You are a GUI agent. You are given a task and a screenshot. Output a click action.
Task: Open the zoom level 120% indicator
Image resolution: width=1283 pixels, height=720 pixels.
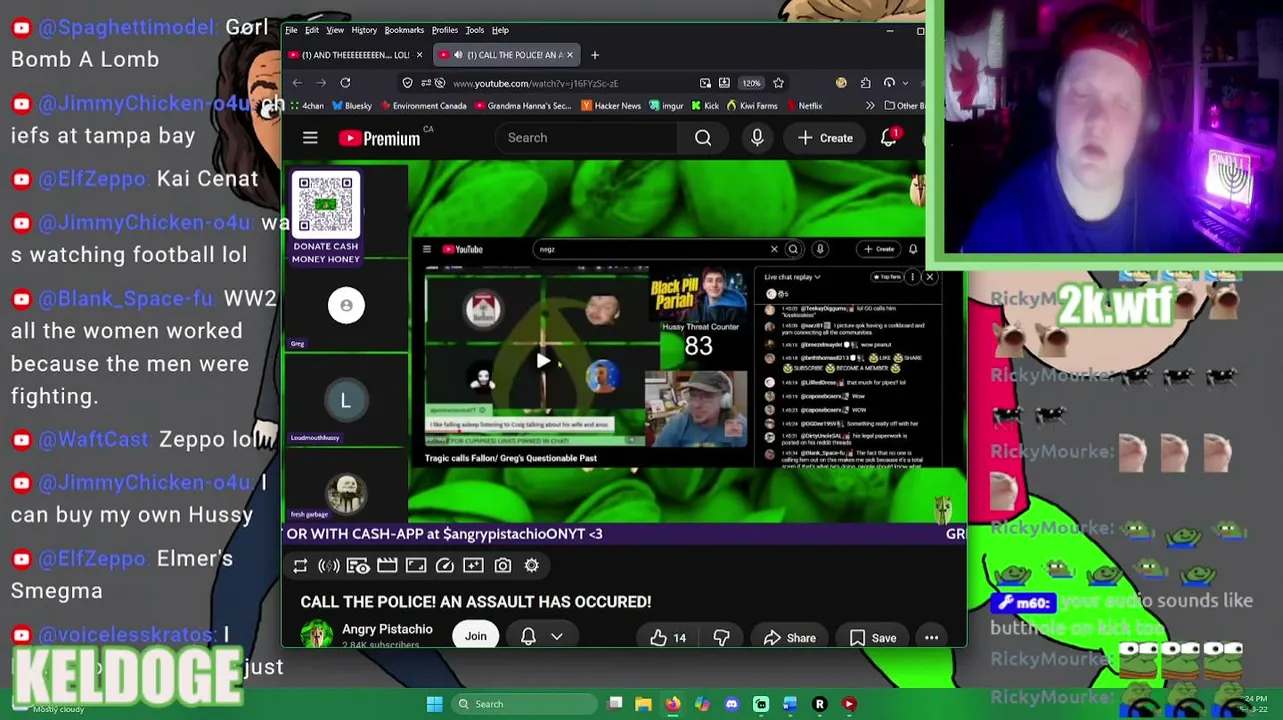click(x=751, y=83)
